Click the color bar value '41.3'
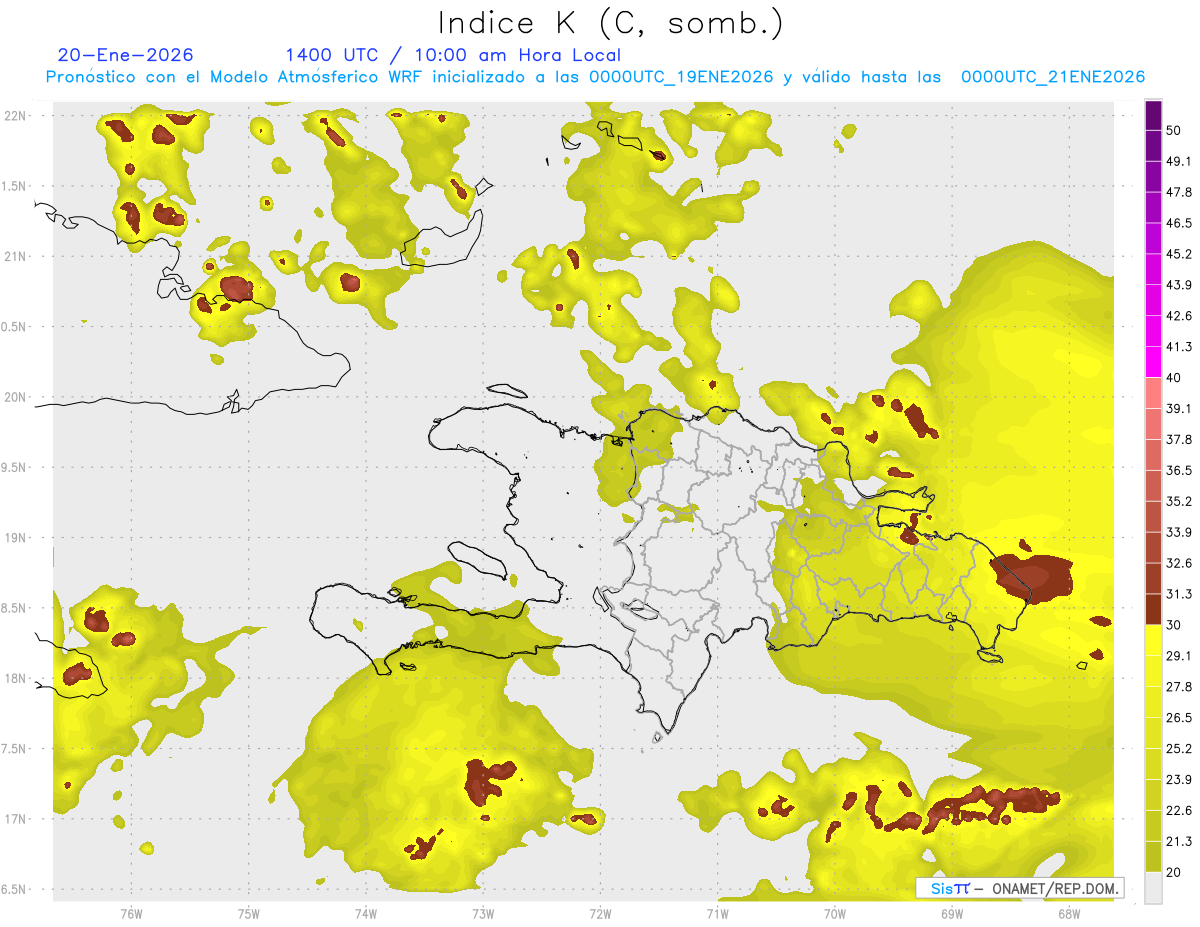 pos(1179,347)
